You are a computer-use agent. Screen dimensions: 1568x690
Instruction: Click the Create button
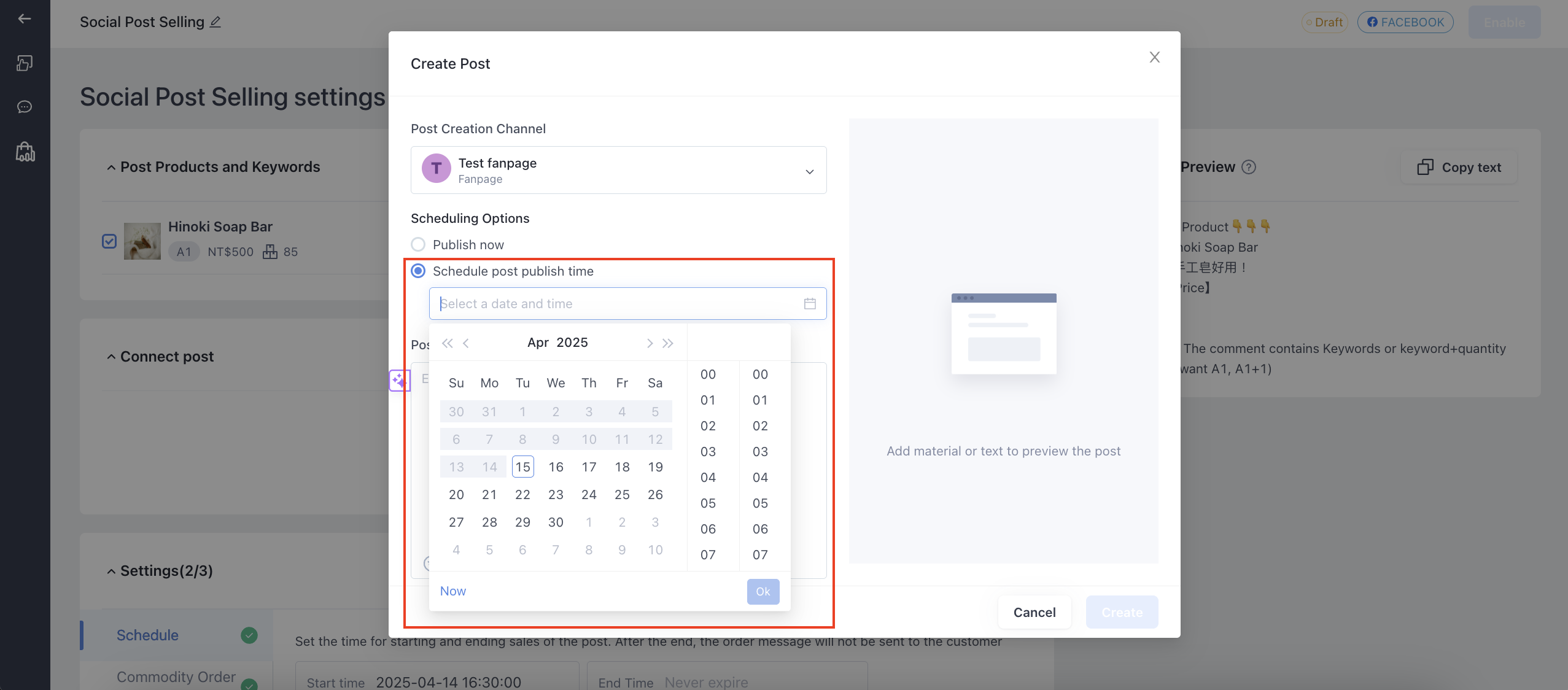click(1122, 613)
